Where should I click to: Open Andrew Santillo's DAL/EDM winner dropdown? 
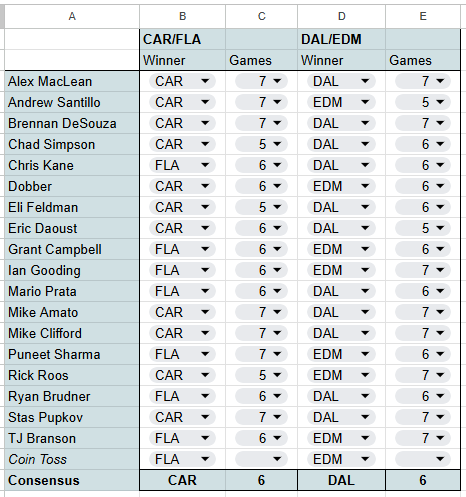tap(341, 102)
